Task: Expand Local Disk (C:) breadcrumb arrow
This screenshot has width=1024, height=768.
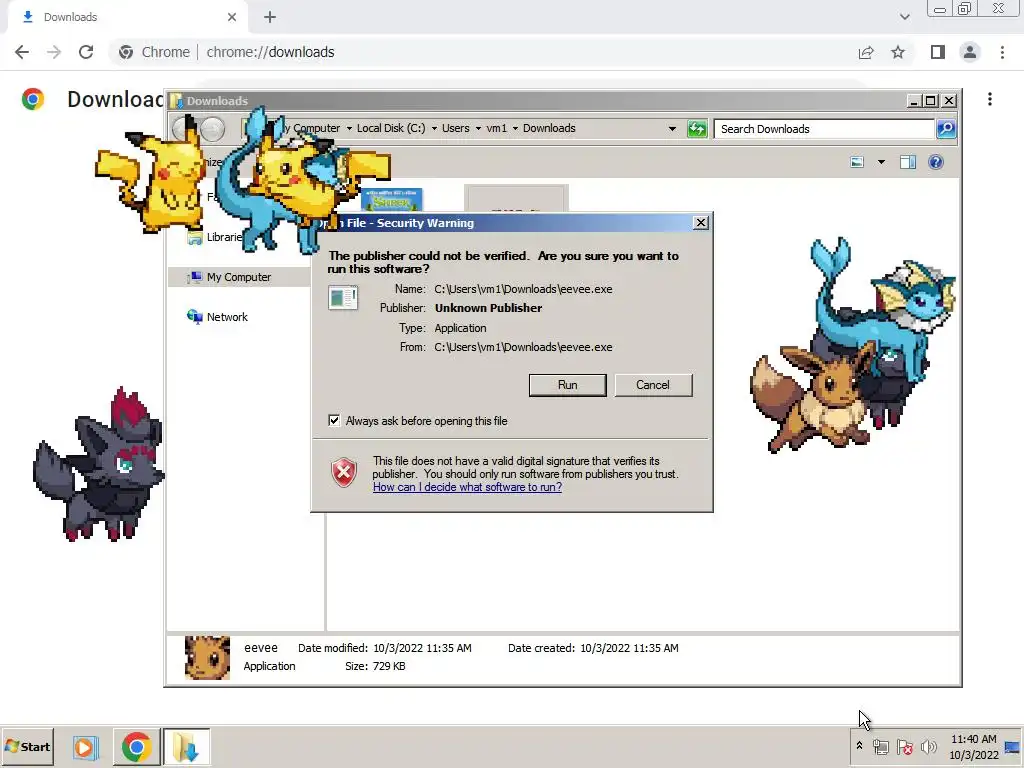Action: tap(434, 129)
